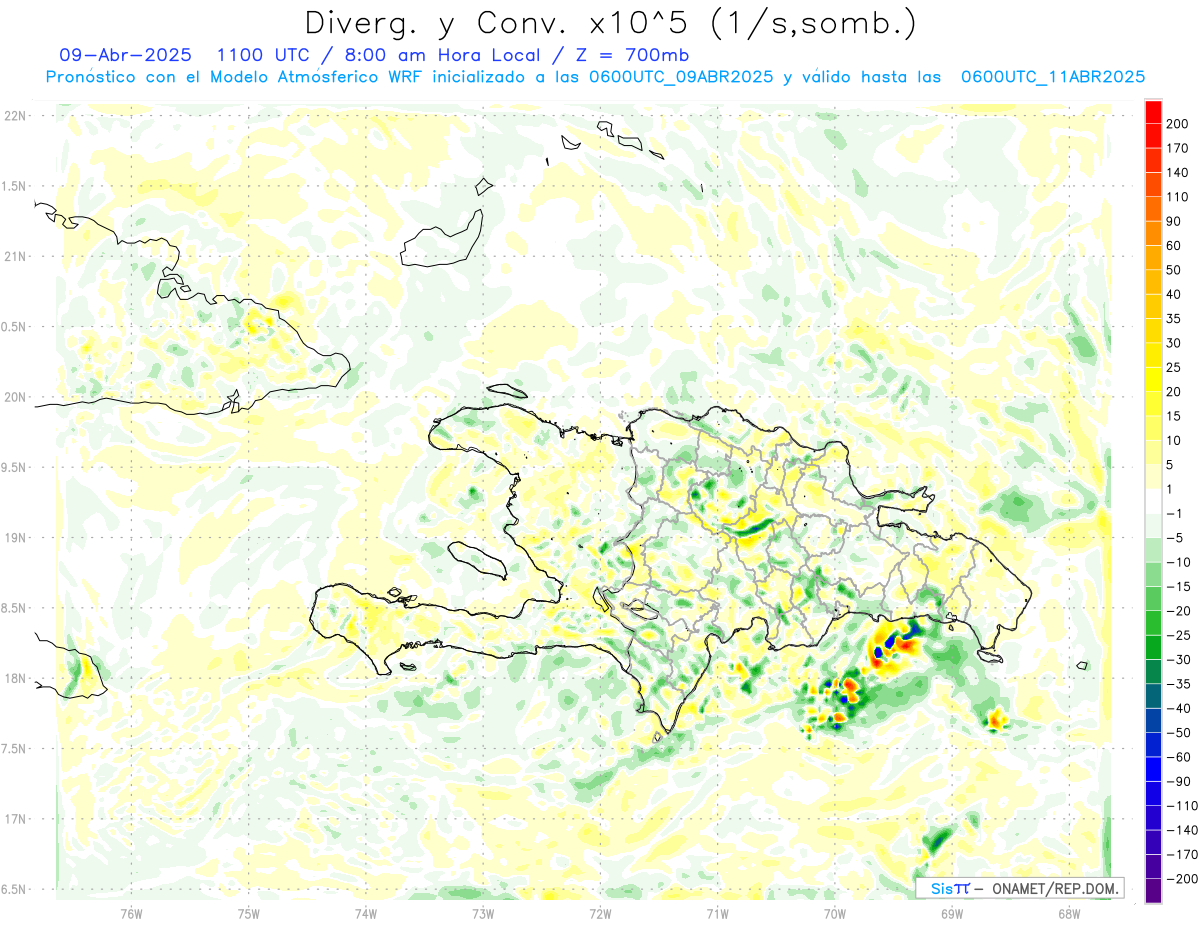This screenshot has height=927, width=1200.
Task: Click the '75W' longitude label
Action: (249, 913)
